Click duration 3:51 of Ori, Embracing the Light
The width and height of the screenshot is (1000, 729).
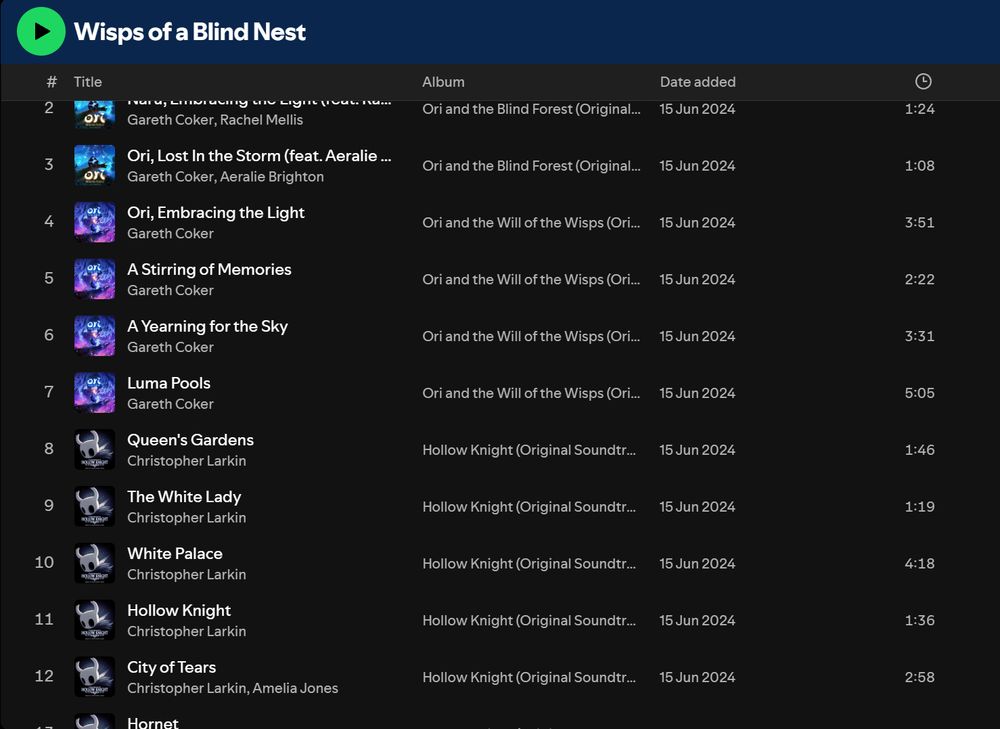[920, 223]
